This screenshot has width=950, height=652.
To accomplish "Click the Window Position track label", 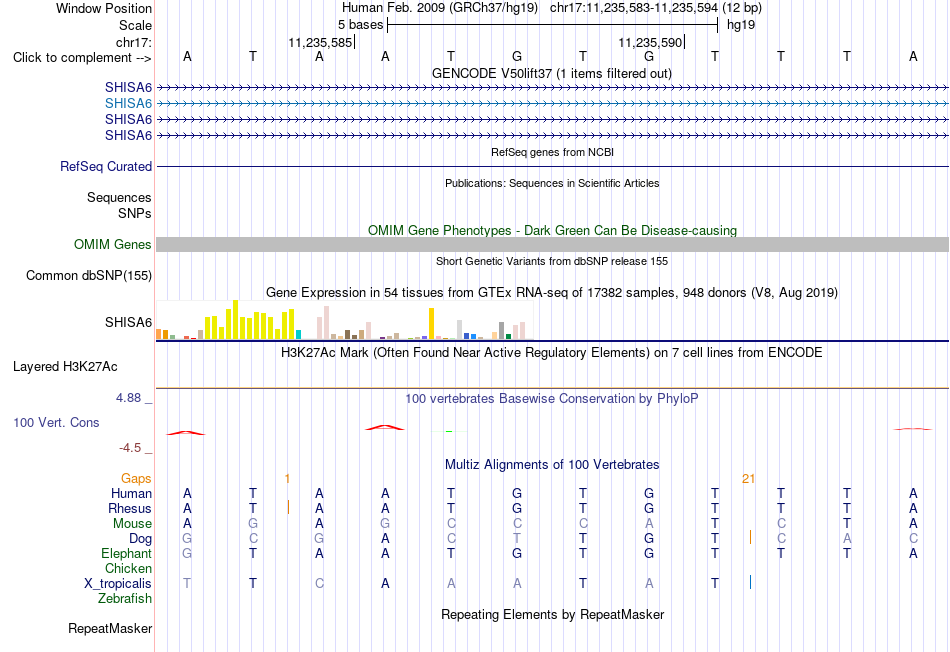I will (104, 8).
